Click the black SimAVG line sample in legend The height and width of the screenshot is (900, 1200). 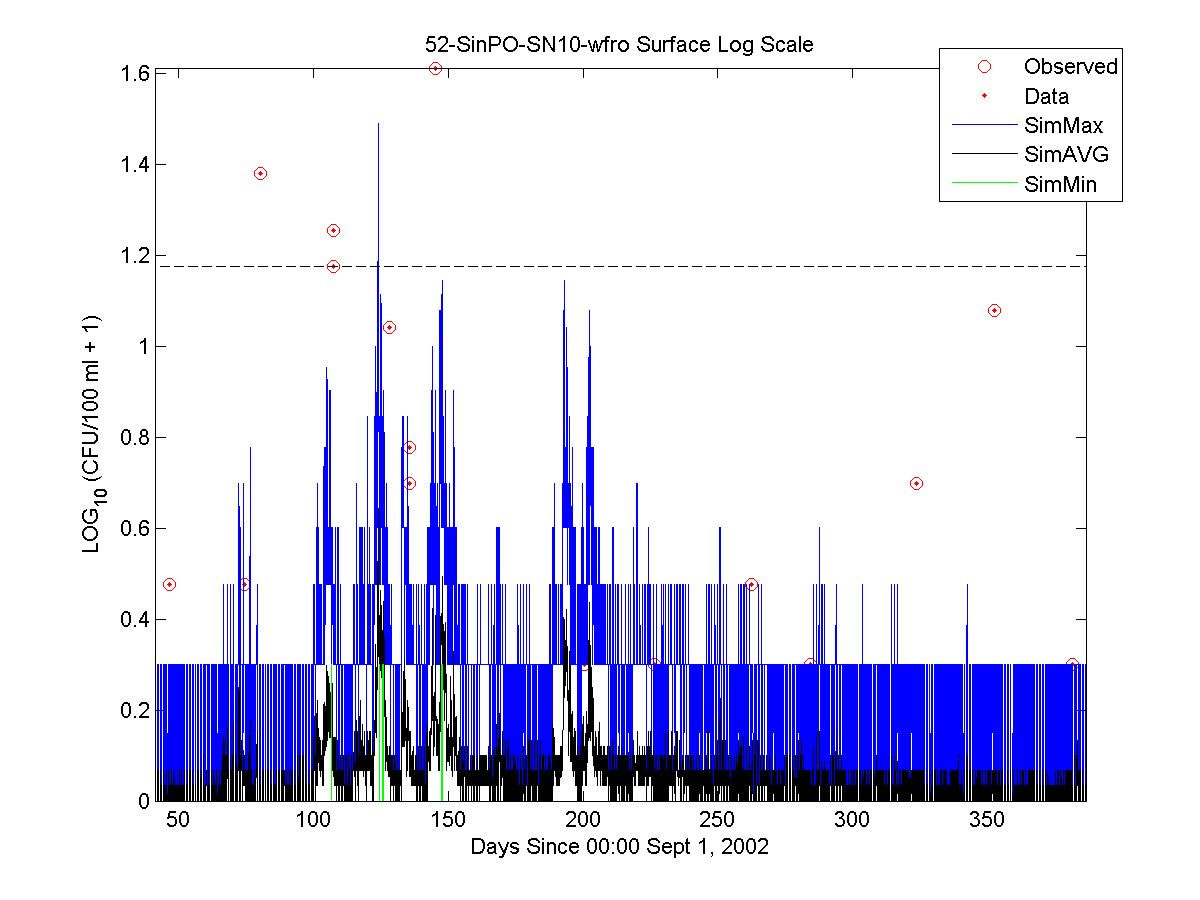click(984, 155)
